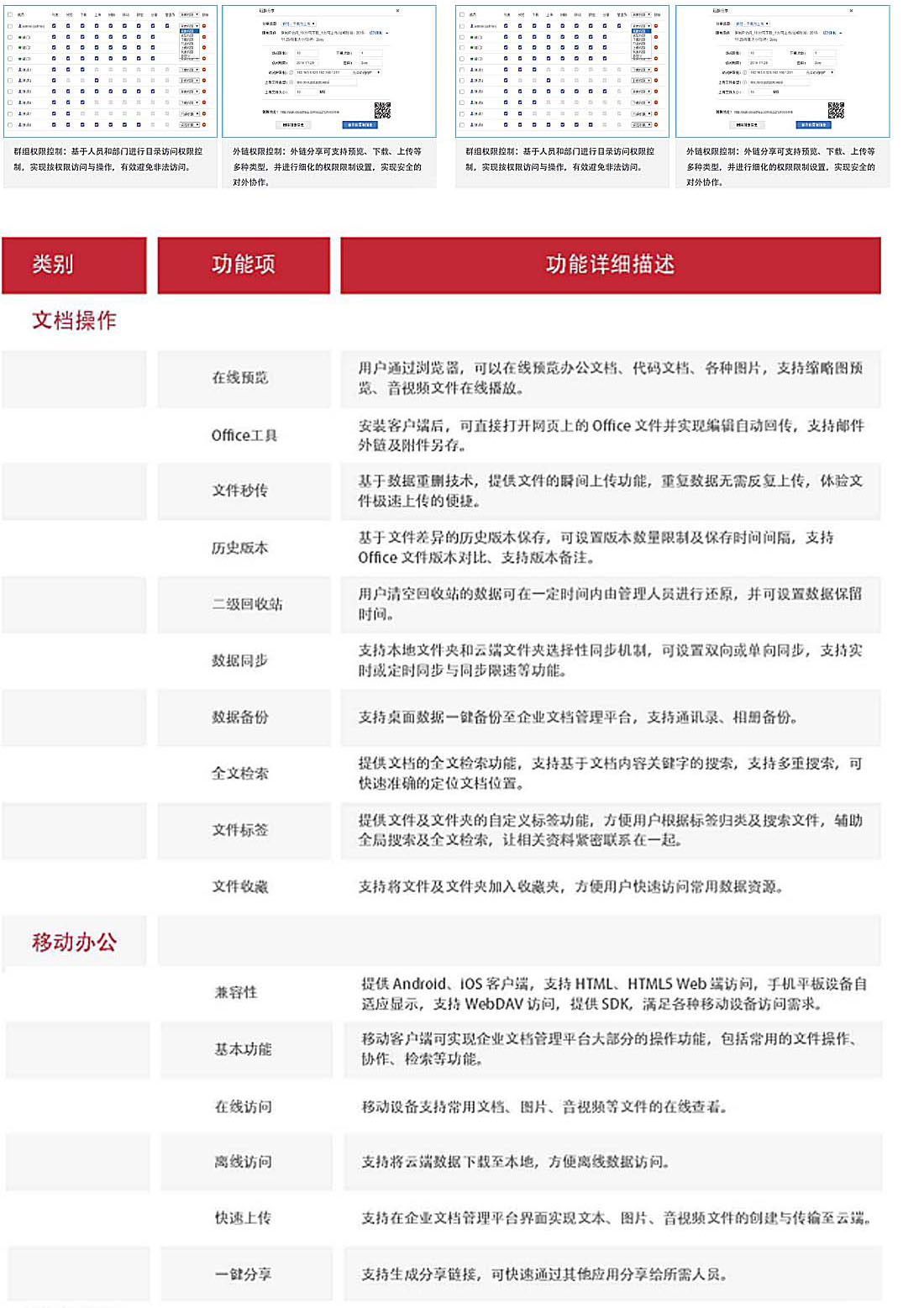This screenshot has height=1308, width=924.
Task: Click the description starting 支持在企业文档管理平台界面
Action: coord(617,1218)
